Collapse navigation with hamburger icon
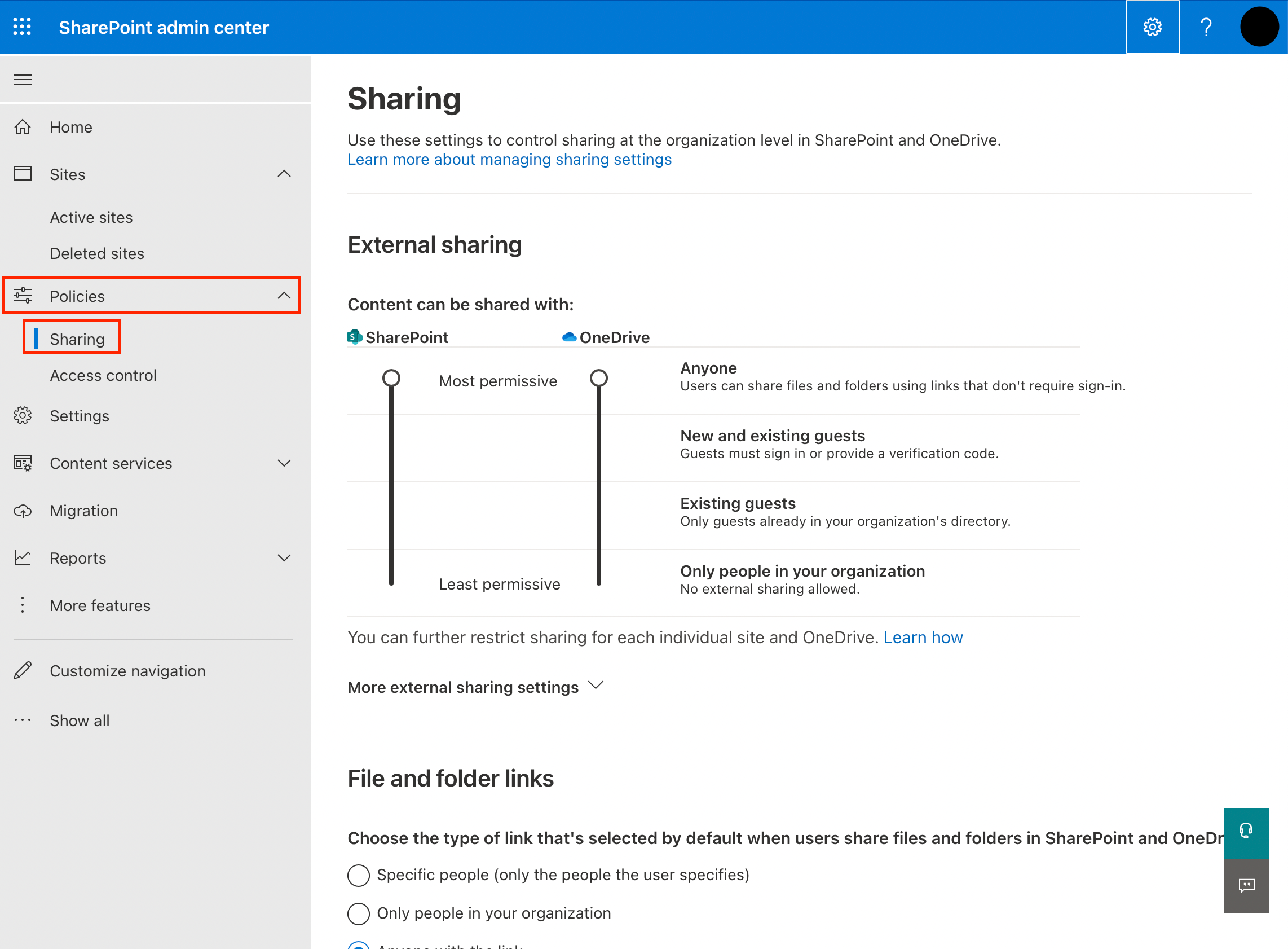This screenshot has width=1288, height=949. pyautogui.click(x=23, y=80)
